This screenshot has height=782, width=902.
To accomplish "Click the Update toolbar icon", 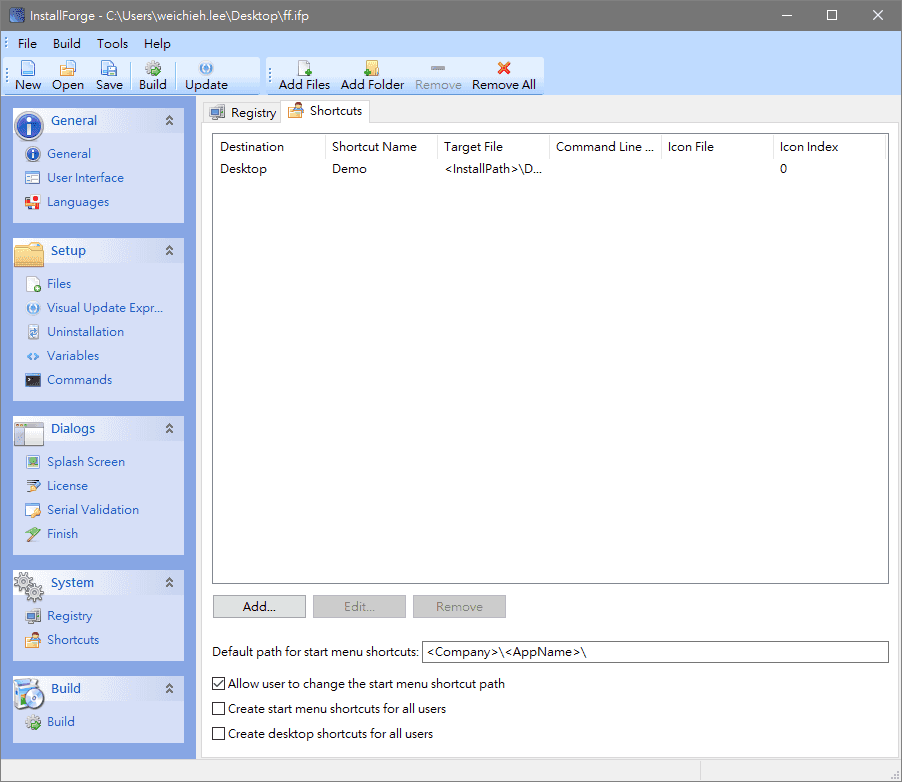I will tap(206, 68).
